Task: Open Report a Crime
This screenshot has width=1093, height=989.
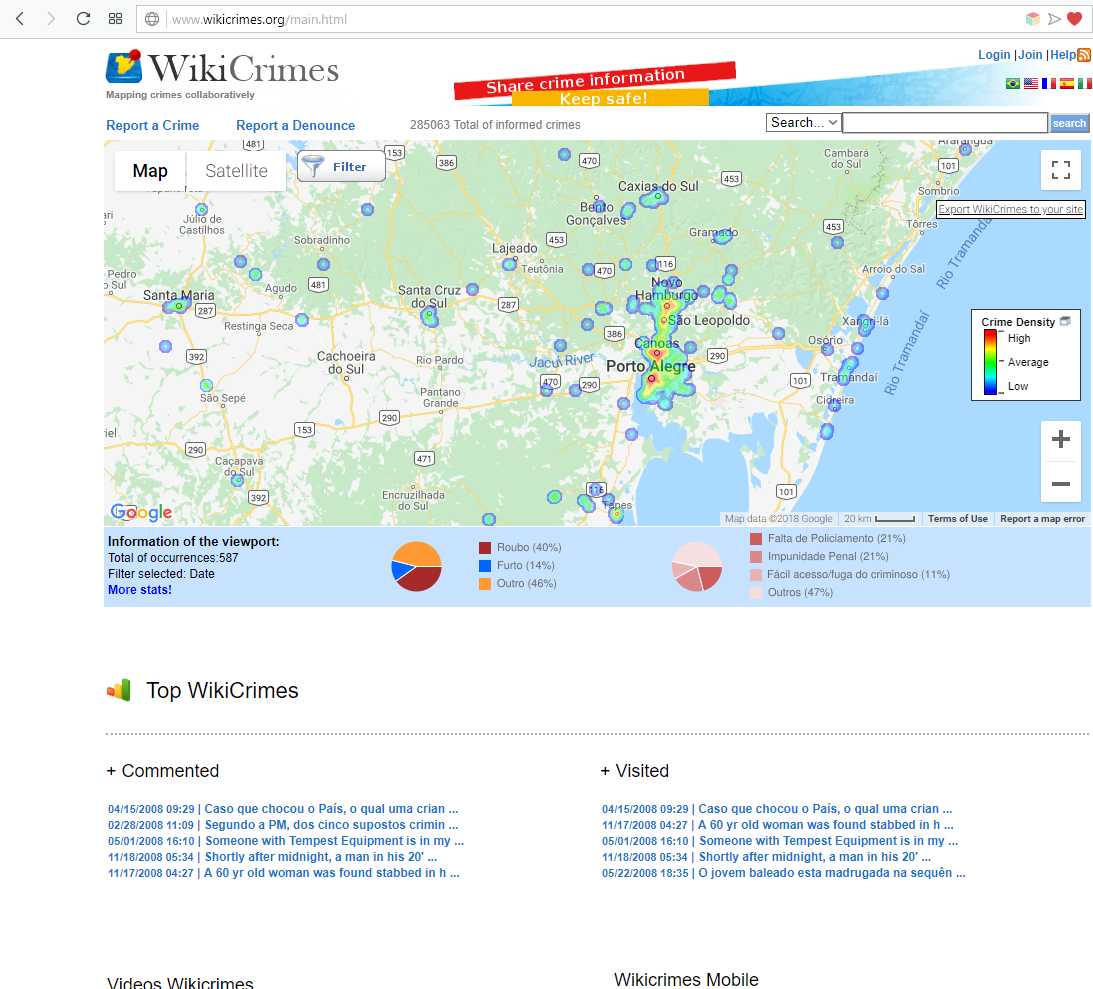Action: tap(153, 125)
